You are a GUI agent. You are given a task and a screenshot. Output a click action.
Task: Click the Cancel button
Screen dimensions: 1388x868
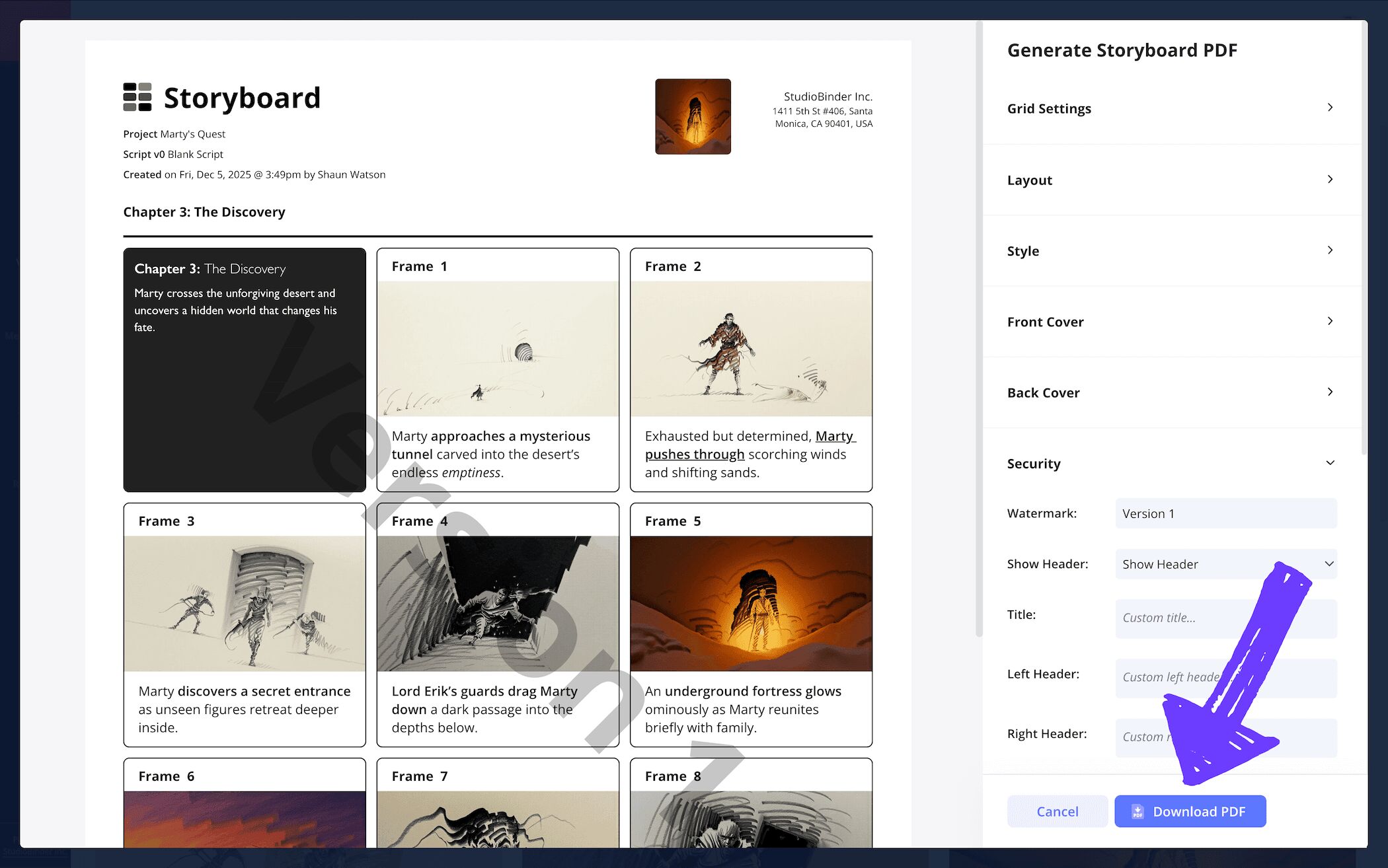click(1057, 811)
